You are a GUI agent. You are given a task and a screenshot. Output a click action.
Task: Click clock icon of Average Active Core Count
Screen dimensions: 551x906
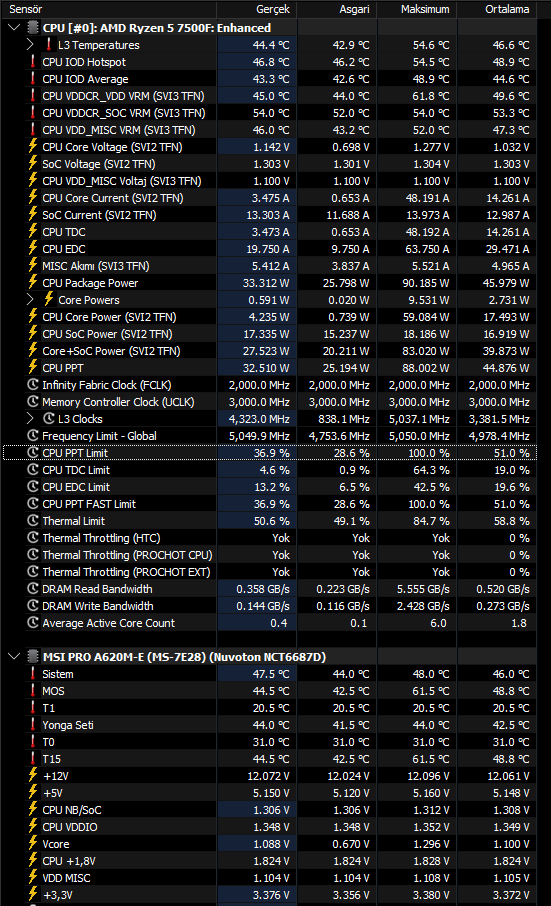(x=33, y=622)
